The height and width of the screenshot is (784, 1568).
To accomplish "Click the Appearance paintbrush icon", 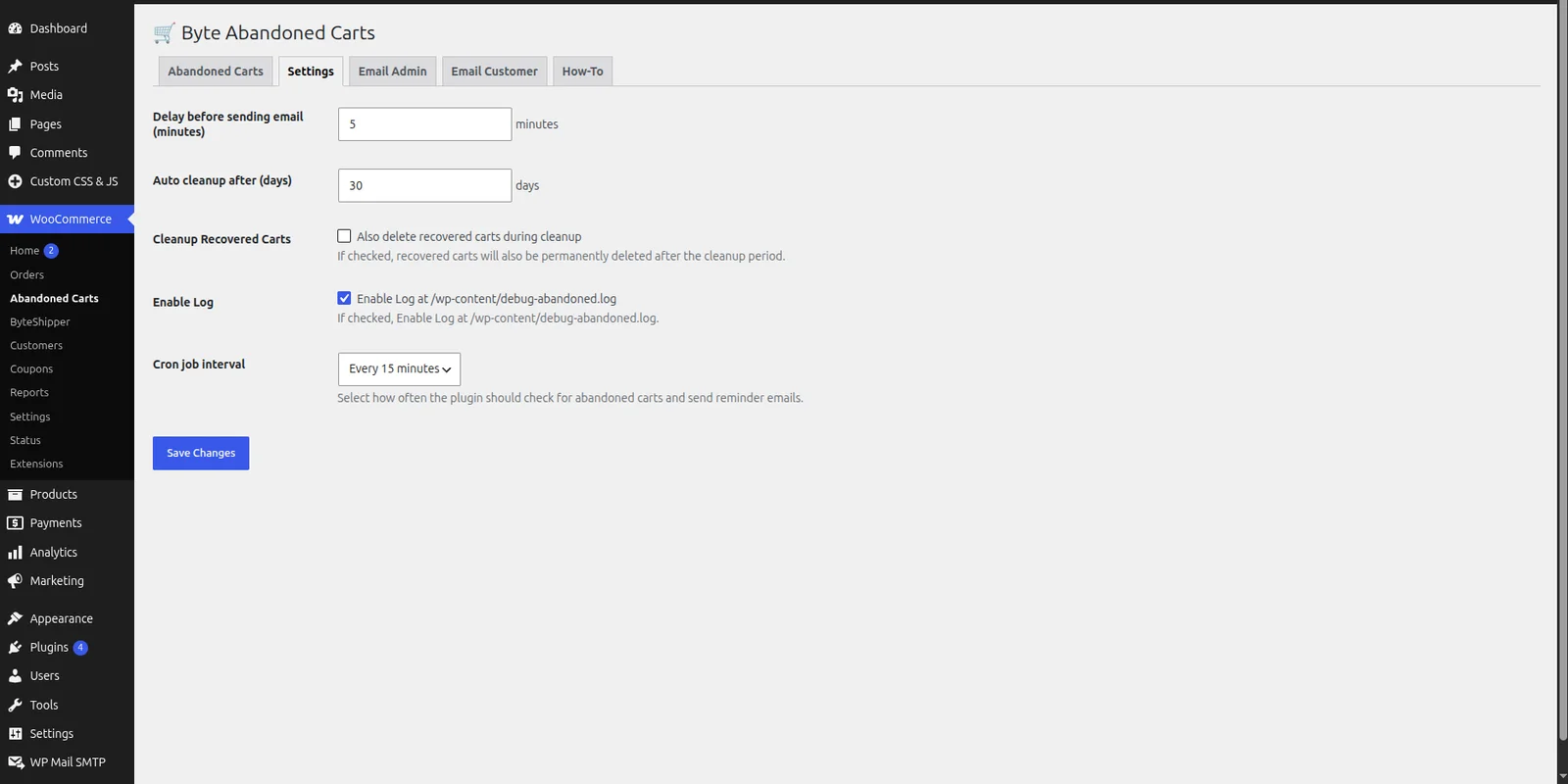I will pyautogui.click(x=15, y=619).
